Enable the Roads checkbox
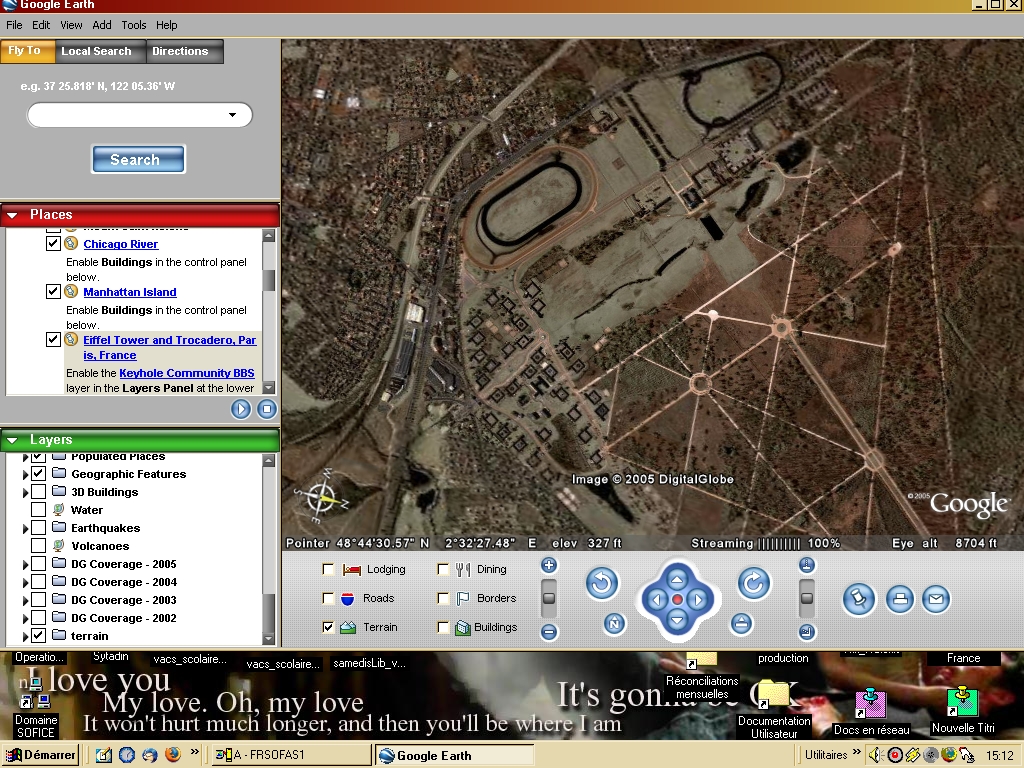1024x768 pixels. (x=328, y=598)
